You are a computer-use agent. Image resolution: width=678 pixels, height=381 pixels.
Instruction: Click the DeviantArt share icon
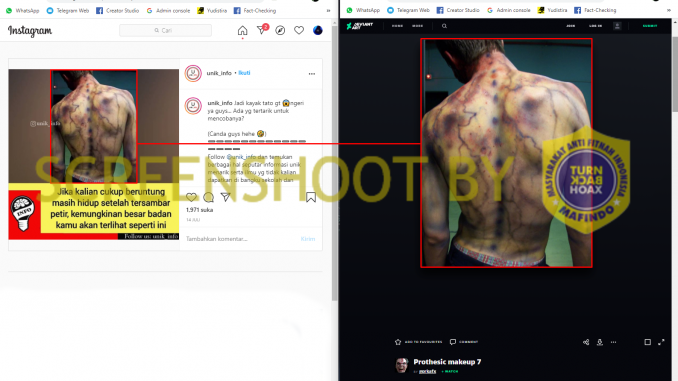[x=586, y=342]
